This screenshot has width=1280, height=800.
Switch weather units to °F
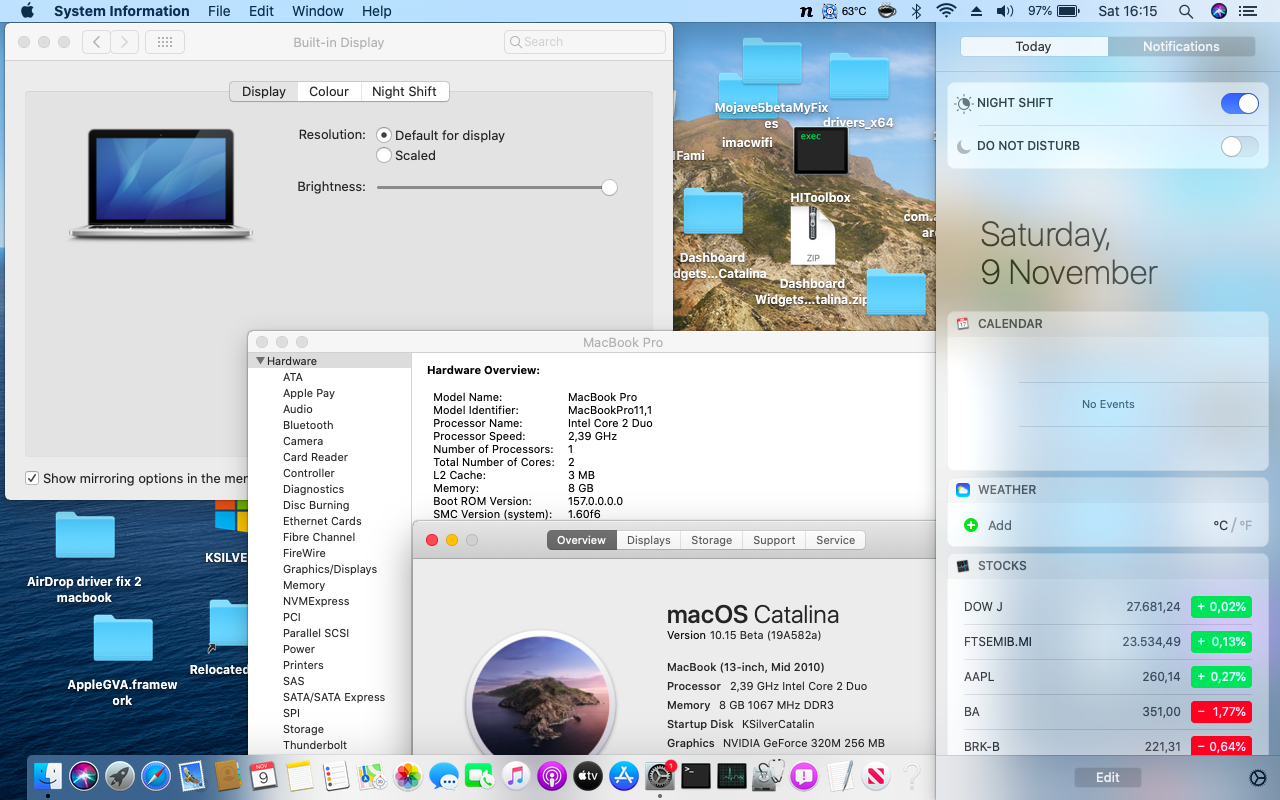1245,525
